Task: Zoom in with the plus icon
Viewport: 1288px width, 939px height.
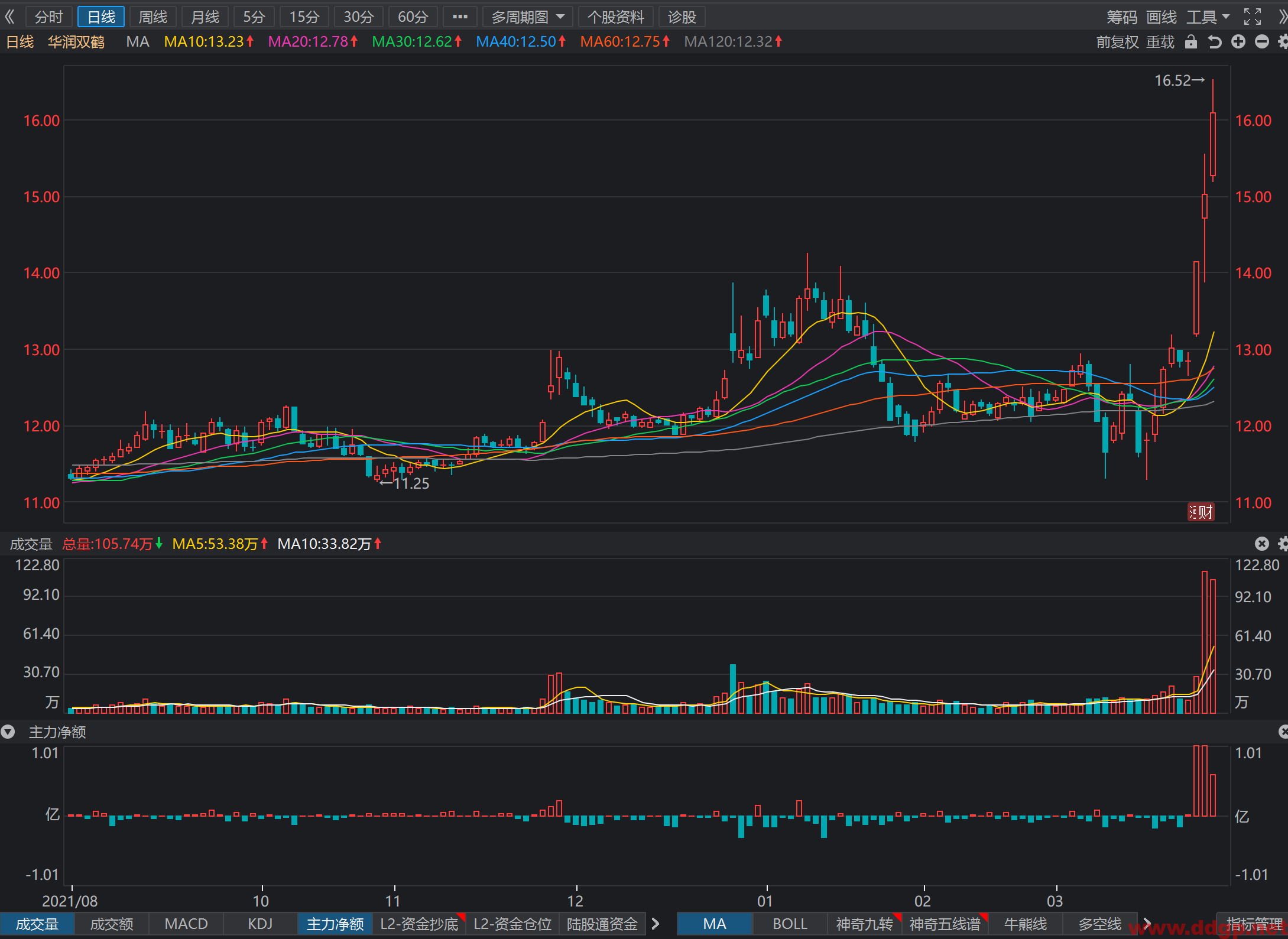Action: pyautogui.click(x=1238, y=42)
